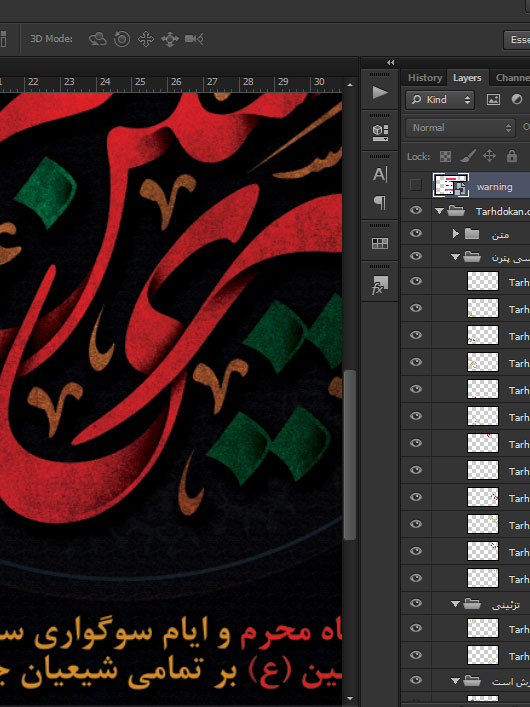Click the lock image pixels brush icon

click(468, 156)
